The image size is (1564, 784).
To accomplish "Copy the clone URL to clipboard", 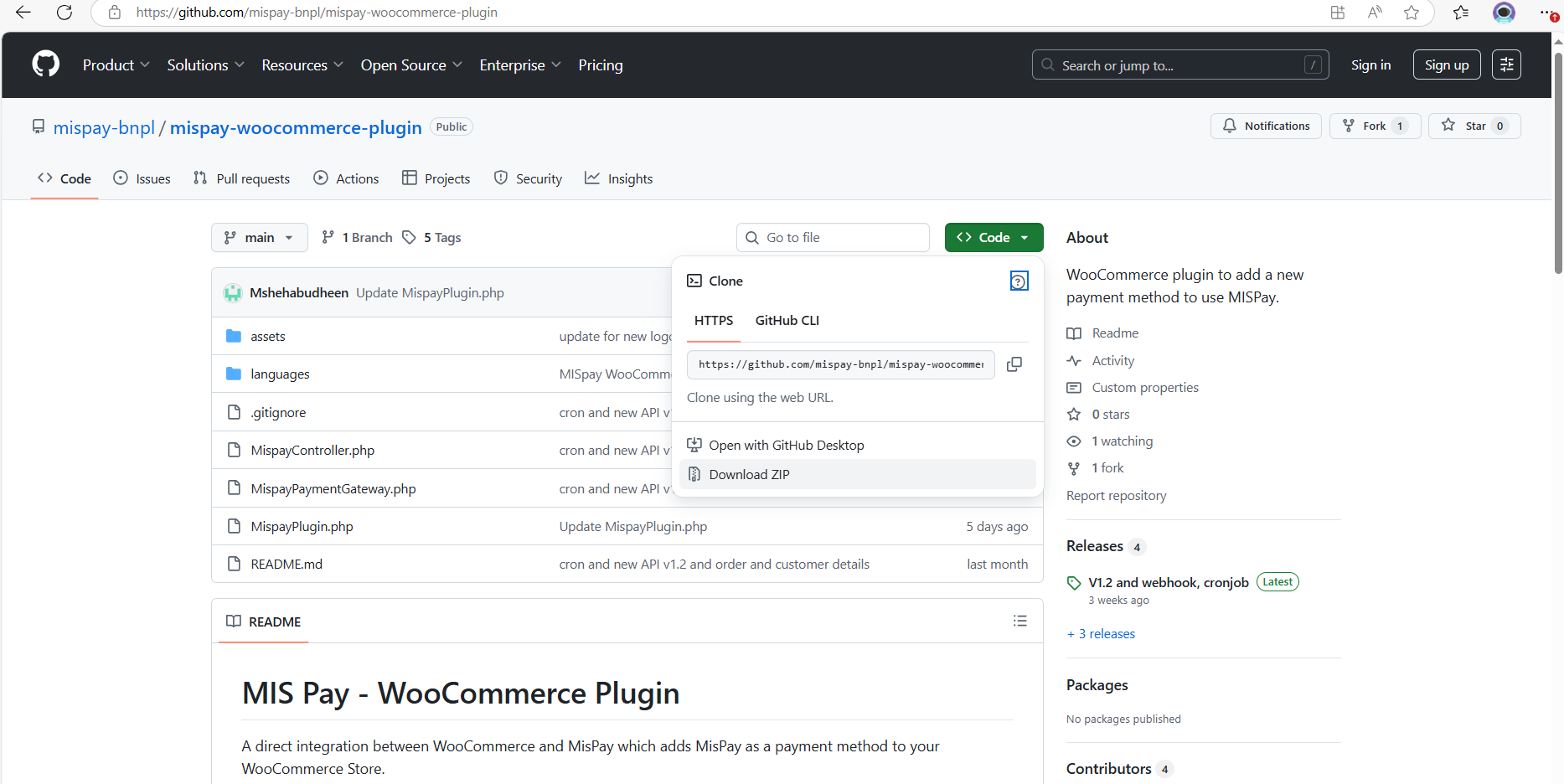I will (x=1014, y=364).
